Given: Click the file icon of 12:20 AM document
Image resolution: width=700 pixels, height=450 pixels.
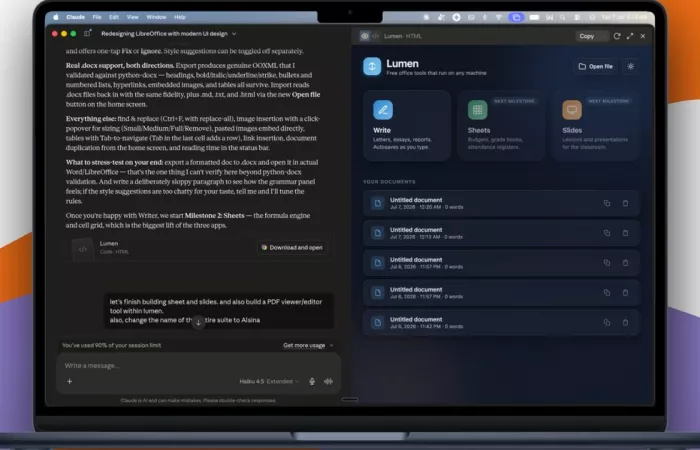Looking at the screenshot, I should [378, 203].
